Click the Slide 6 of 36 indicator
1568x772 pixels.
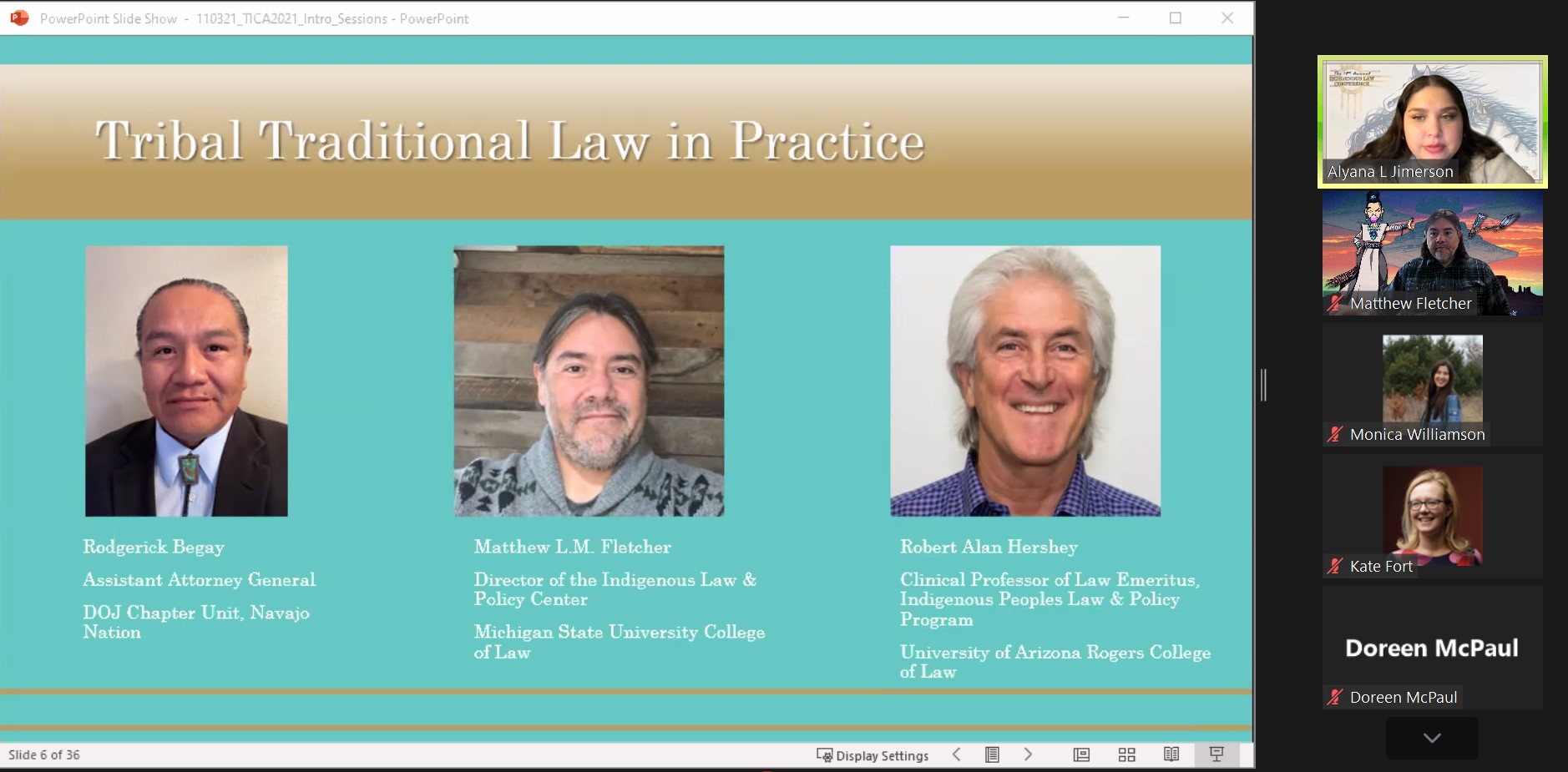coord(44,754)
